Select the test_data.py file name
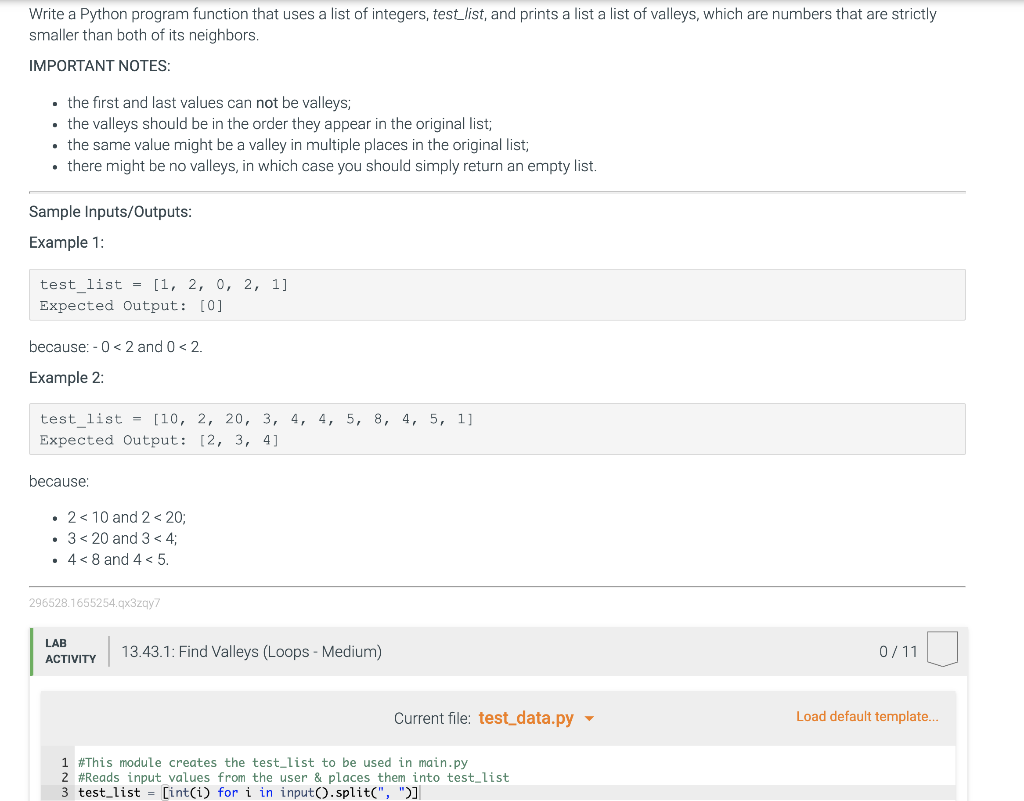 tap(526, 718)
